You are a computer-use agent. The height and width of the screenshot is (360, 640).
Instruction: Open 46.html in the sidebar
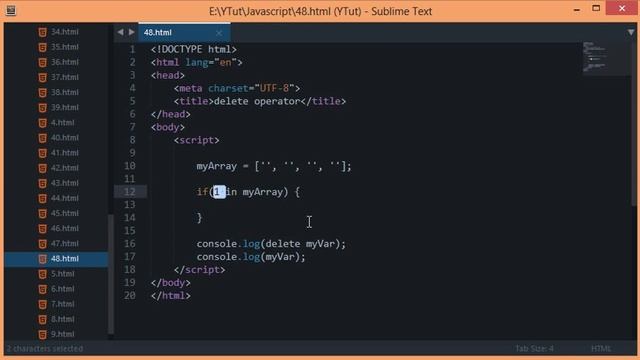click(x=64, y=228)
